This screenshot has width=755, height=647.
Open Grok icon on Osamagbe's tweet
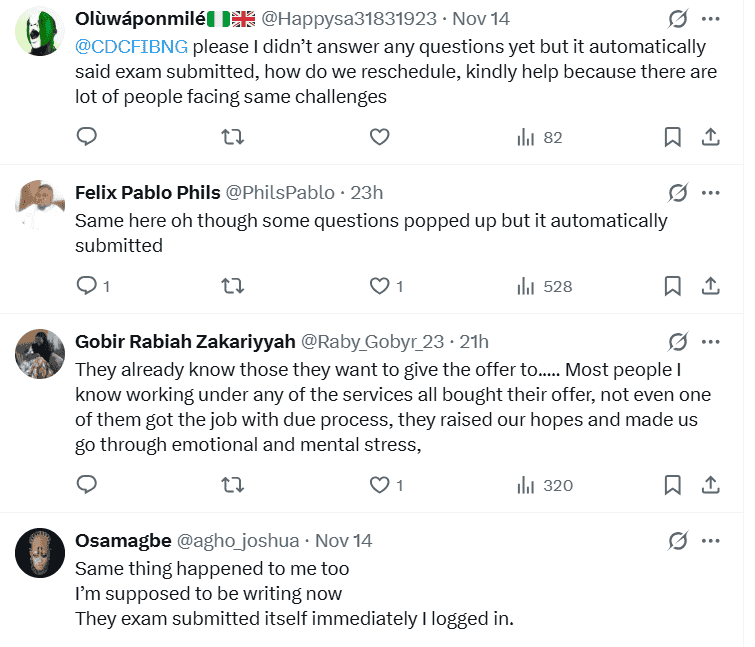678,541
